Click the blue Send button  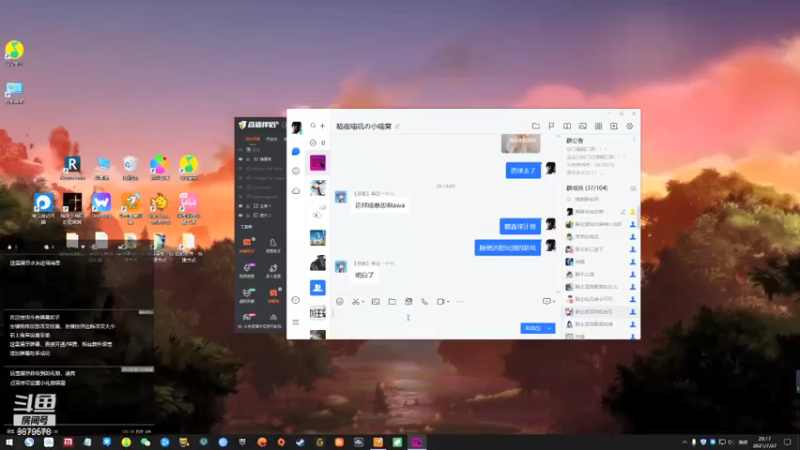pos(533,328)
